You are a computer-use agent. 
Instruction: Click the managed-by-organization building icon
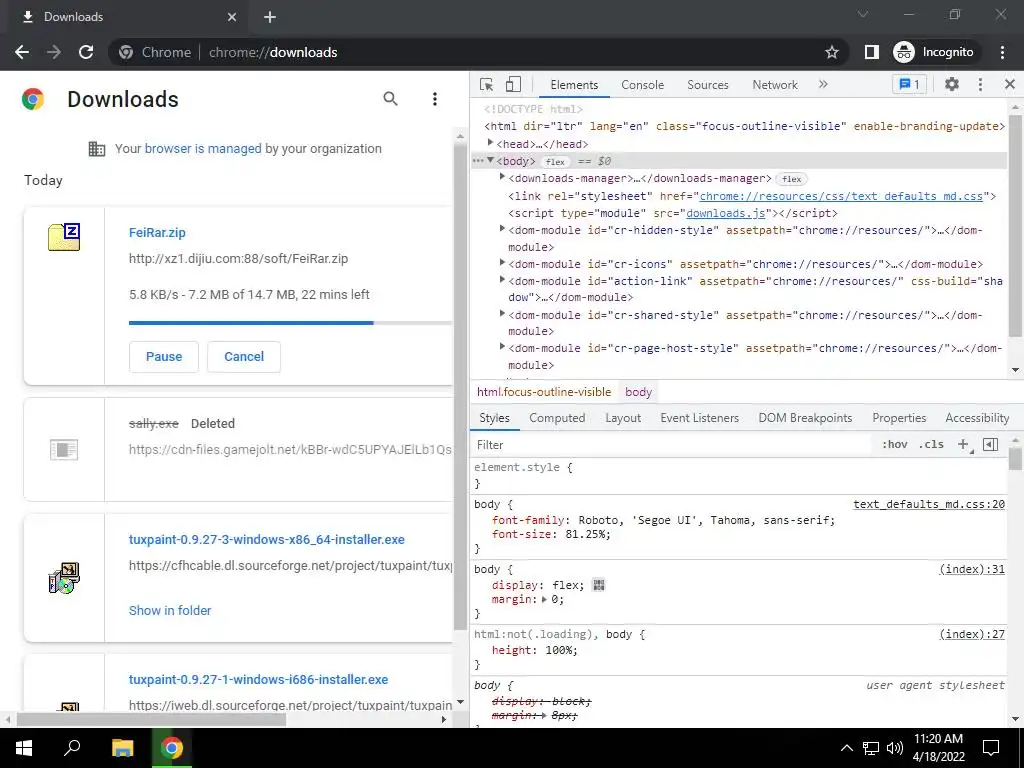pos(97,149)
